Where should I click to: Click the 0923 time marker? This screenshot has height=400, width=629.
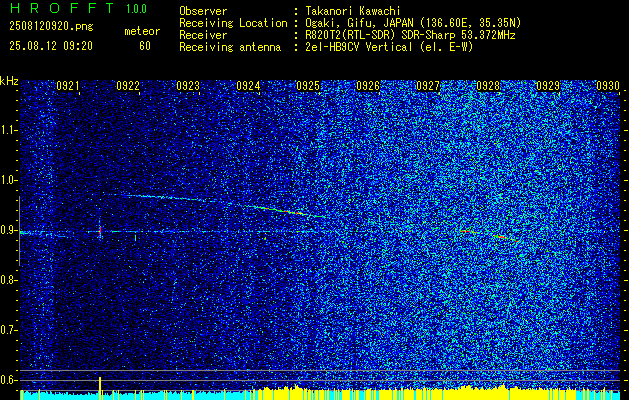[188, 85]
